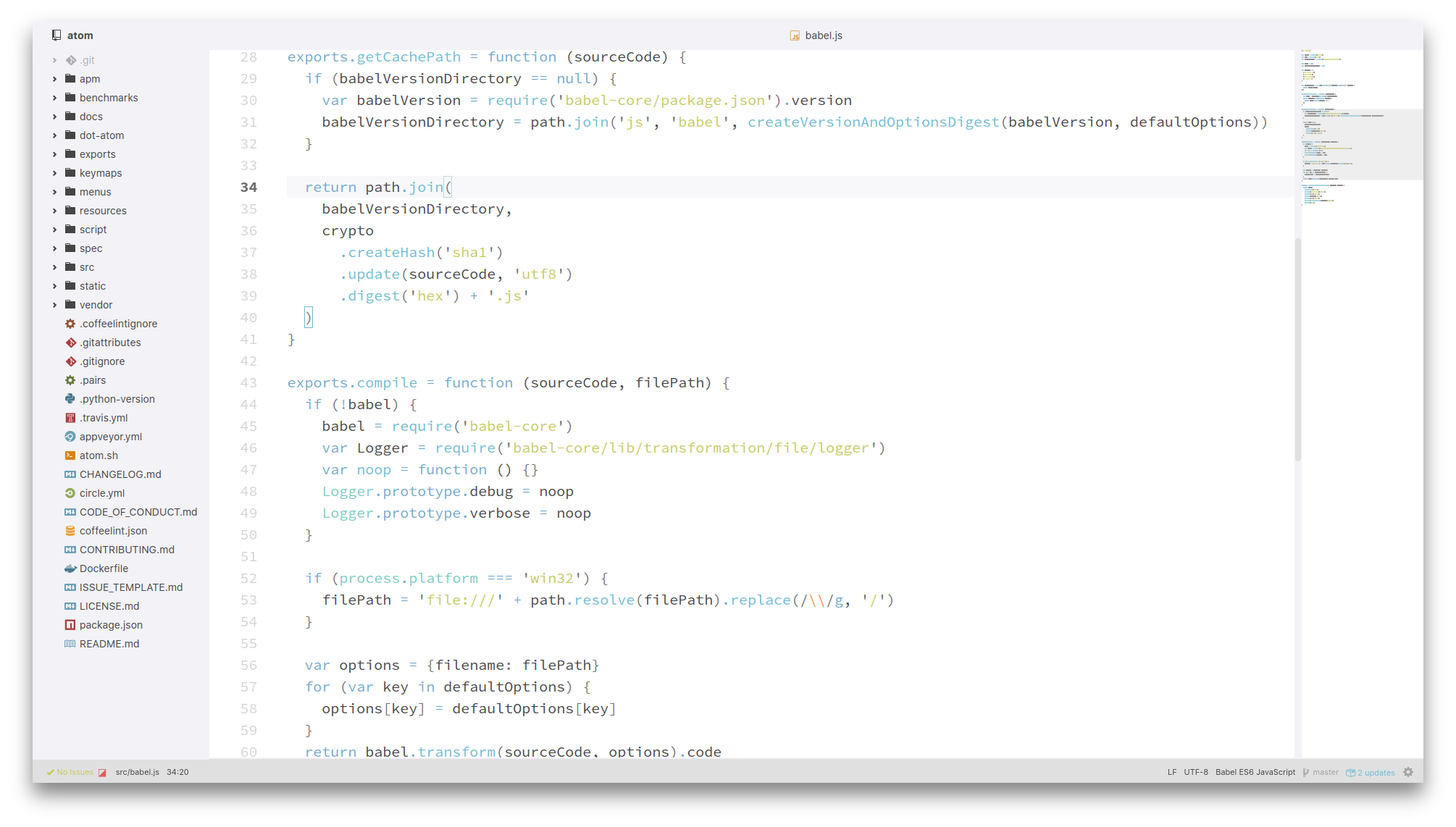Click the red linter icon in status bar
The height and width of the screenshot is (827, 1456).
(x=102, y=773)
